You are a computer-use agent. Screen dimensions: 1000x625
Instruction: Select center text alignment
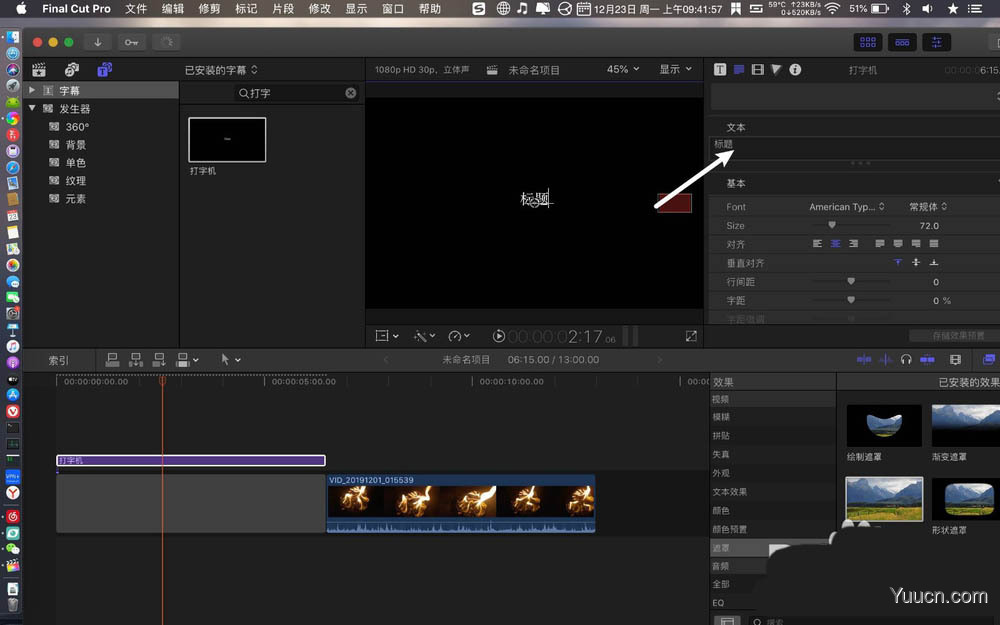[x=835, y=244]
